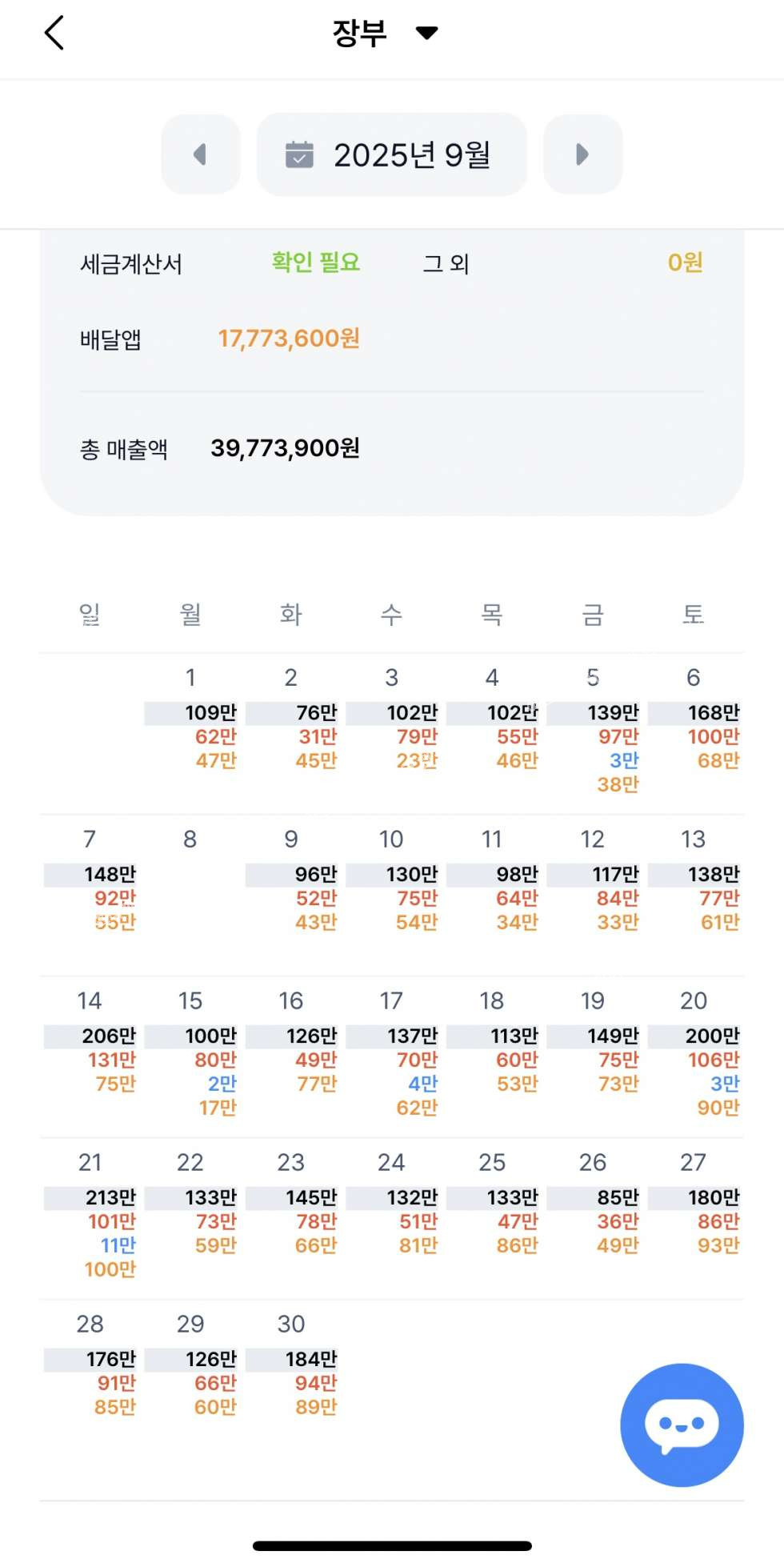
Task: Expand the 장부 title dropdown arrow
Action: (x=427, y=33)
